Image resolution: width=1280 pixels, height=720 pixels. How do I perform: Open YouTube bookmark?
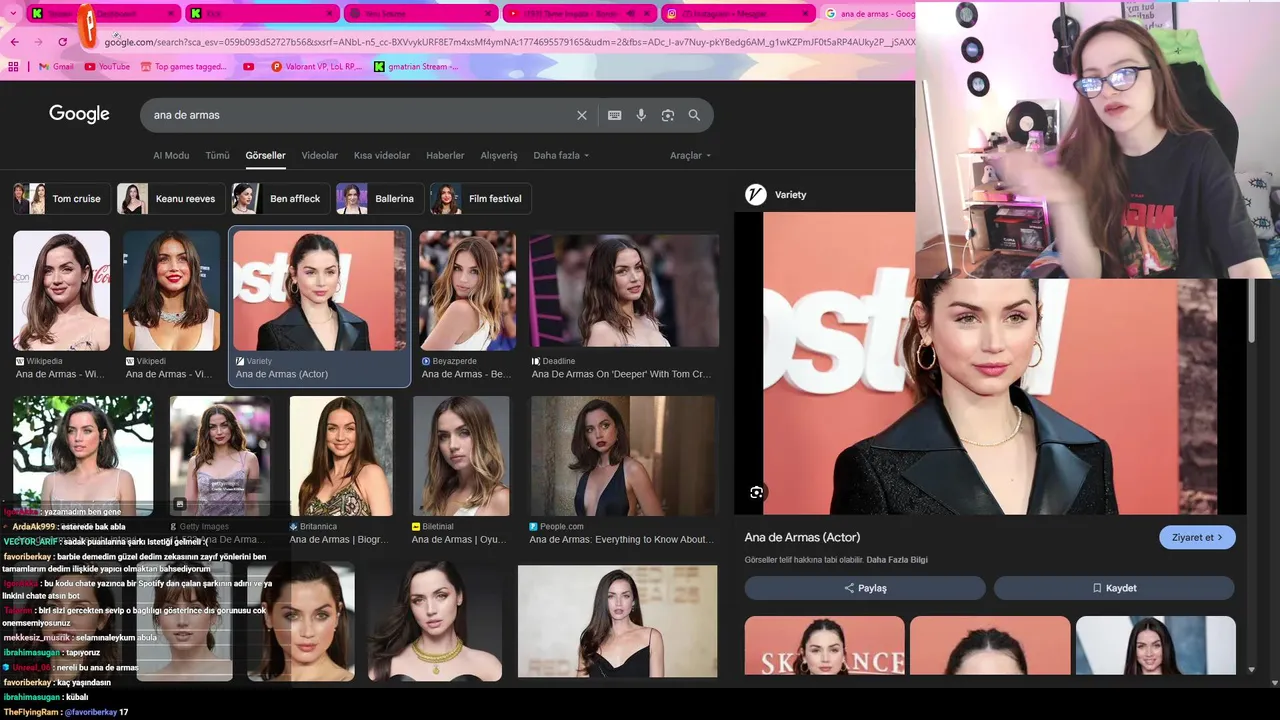(107, 67)
